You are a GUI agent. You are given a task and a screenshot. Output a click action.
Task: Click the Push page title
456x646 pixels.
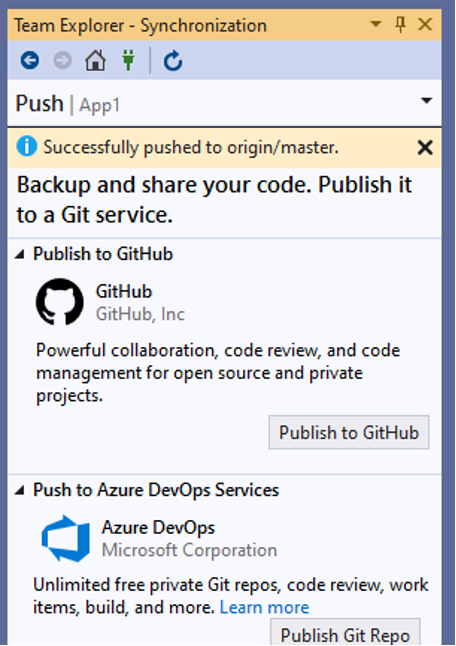pyautogui.click(x=40, y=103)
